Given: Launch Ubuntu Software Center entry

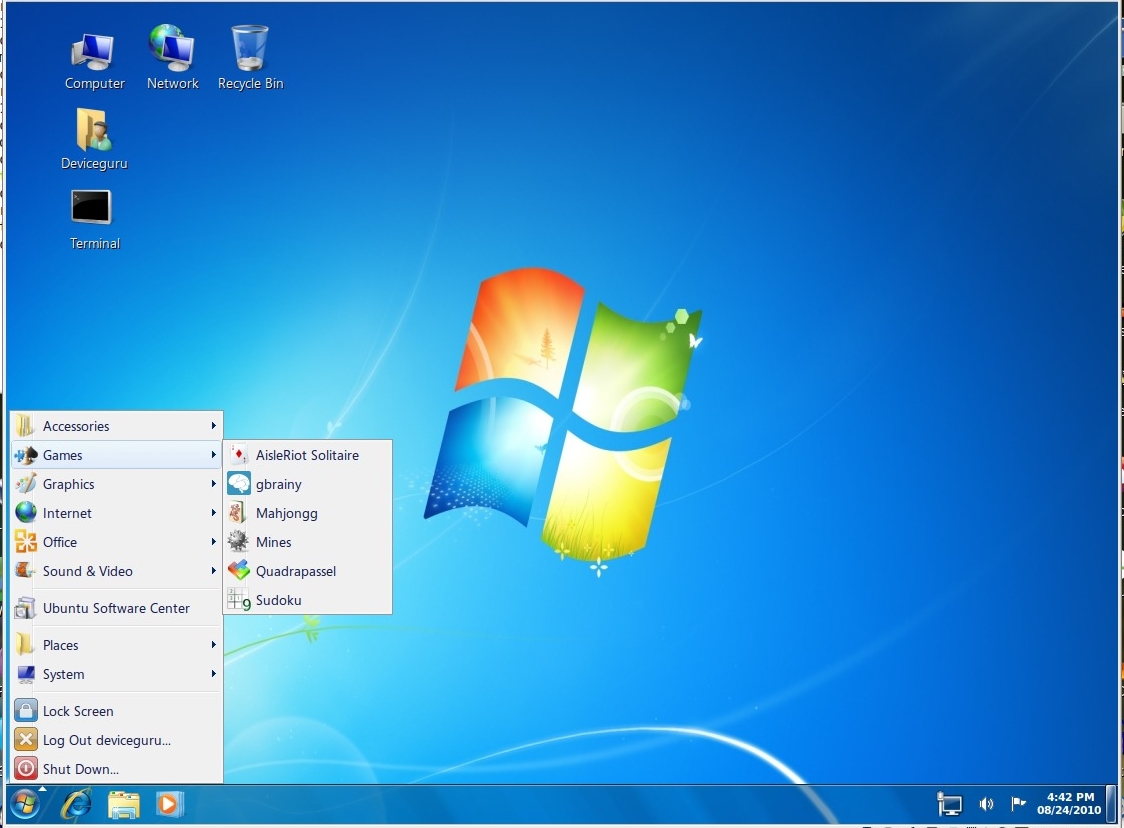Looking at the screenshot, I should pyautogui.click(x=116, y=608).
